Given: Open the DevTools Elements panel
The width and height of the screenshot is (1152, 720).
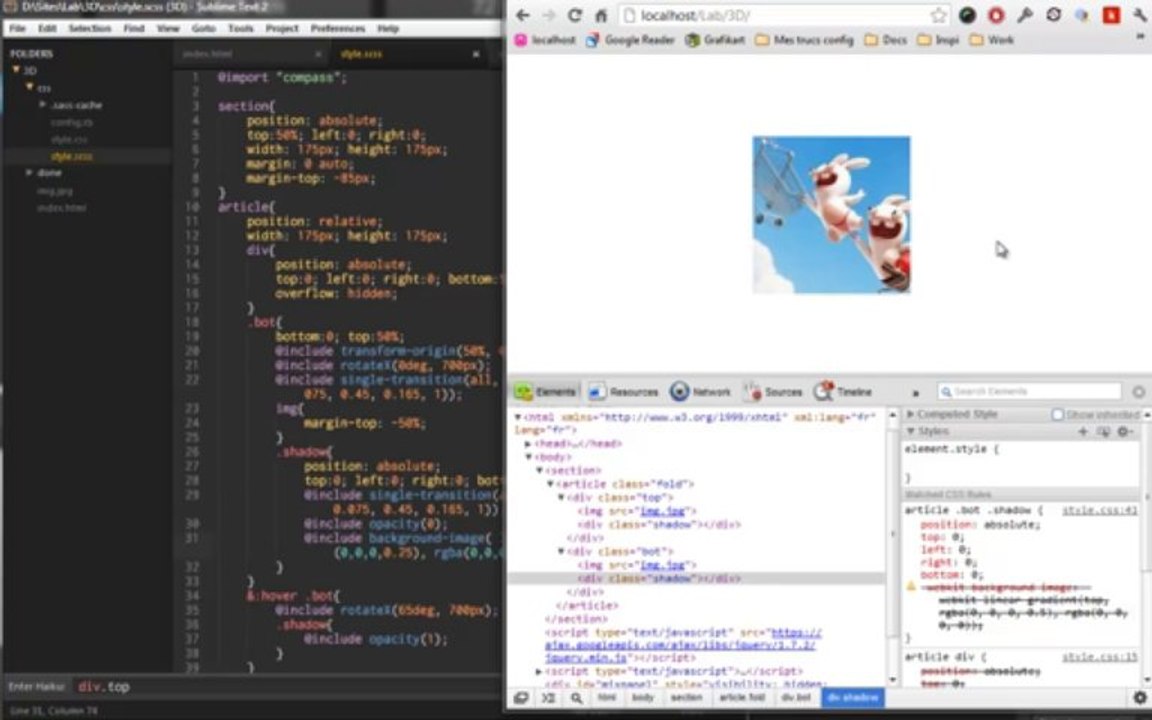Looking at the screenshot, I should click(545, 392).
